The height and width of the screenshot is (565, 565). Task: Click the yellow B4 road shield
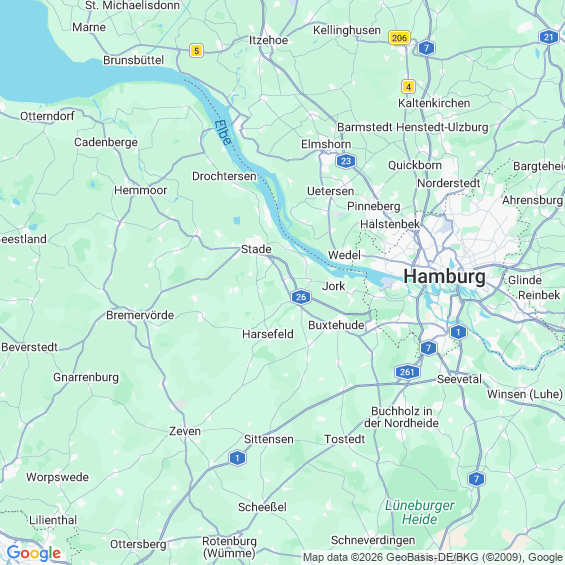408,86
